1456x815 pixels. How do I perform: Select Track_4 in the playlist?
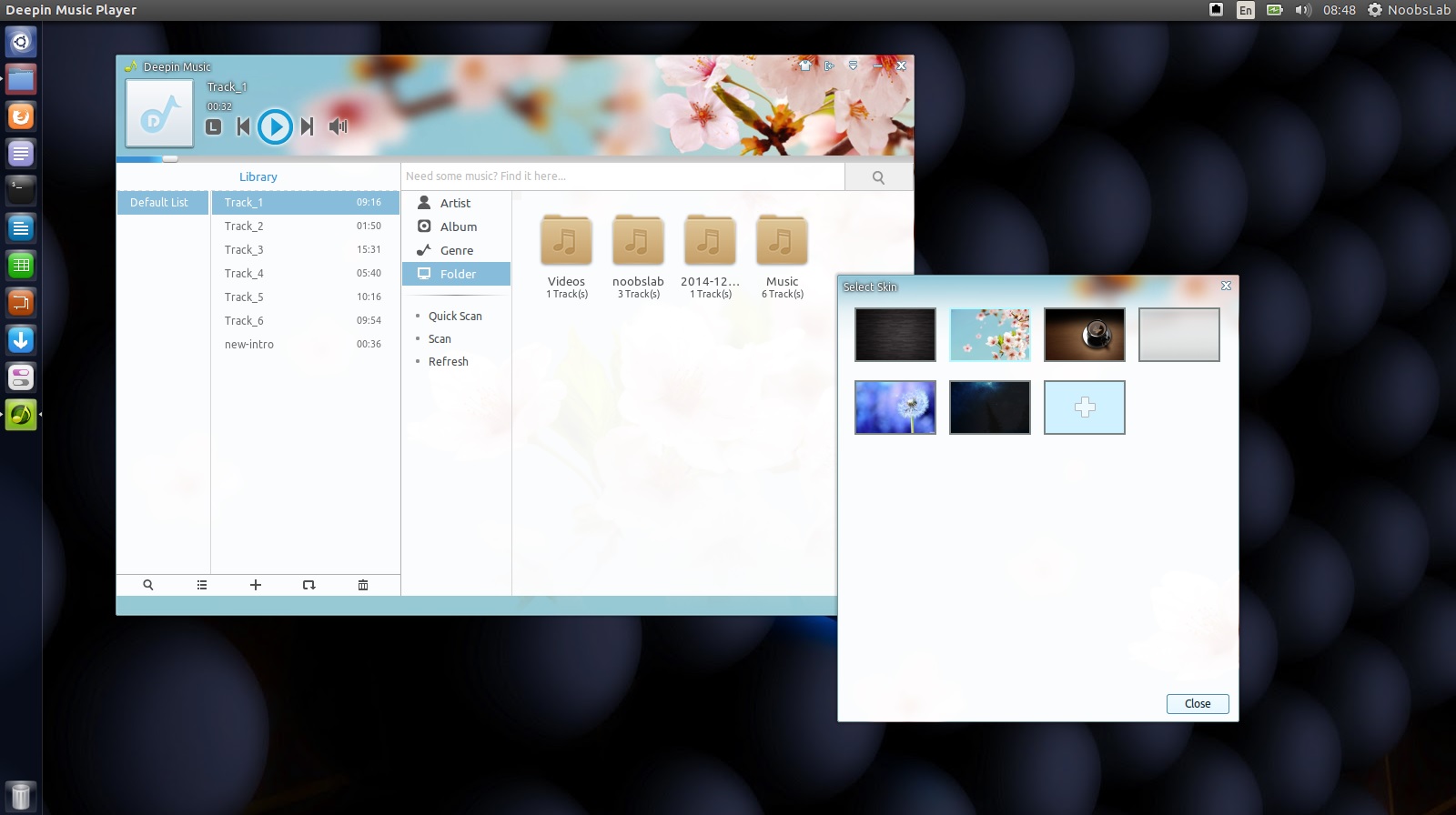[x=305, y=273]
